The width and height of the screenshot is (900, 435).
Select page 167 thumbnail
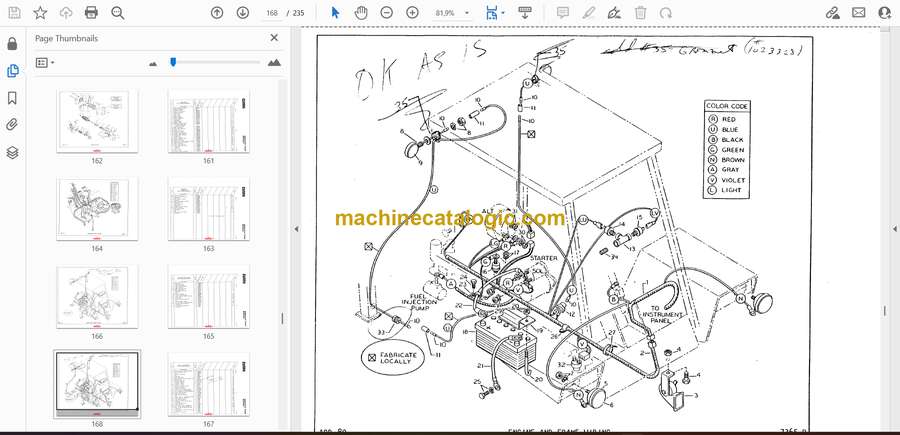[x=208, y=384]
